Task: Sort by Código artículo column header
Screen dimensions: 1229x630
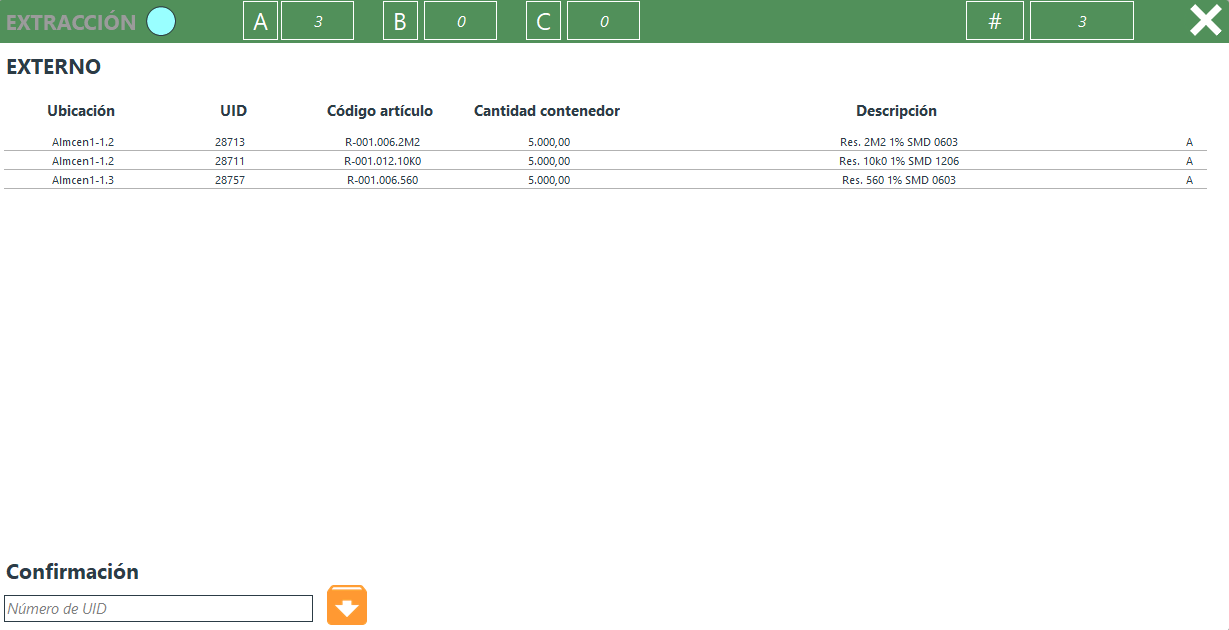Action: coord(380,111)
